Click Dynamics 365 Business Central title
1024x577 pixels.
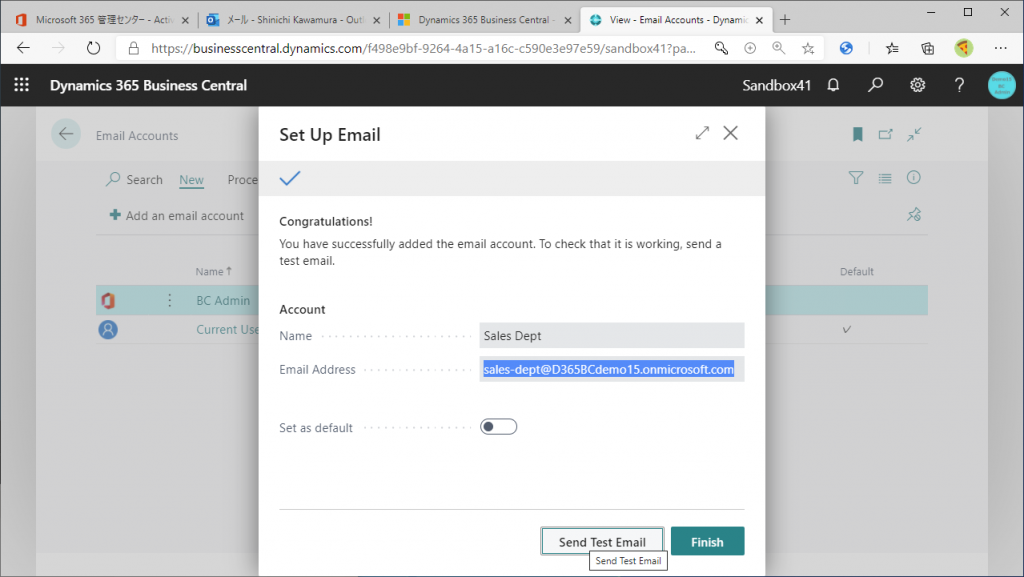coord(148,86)
